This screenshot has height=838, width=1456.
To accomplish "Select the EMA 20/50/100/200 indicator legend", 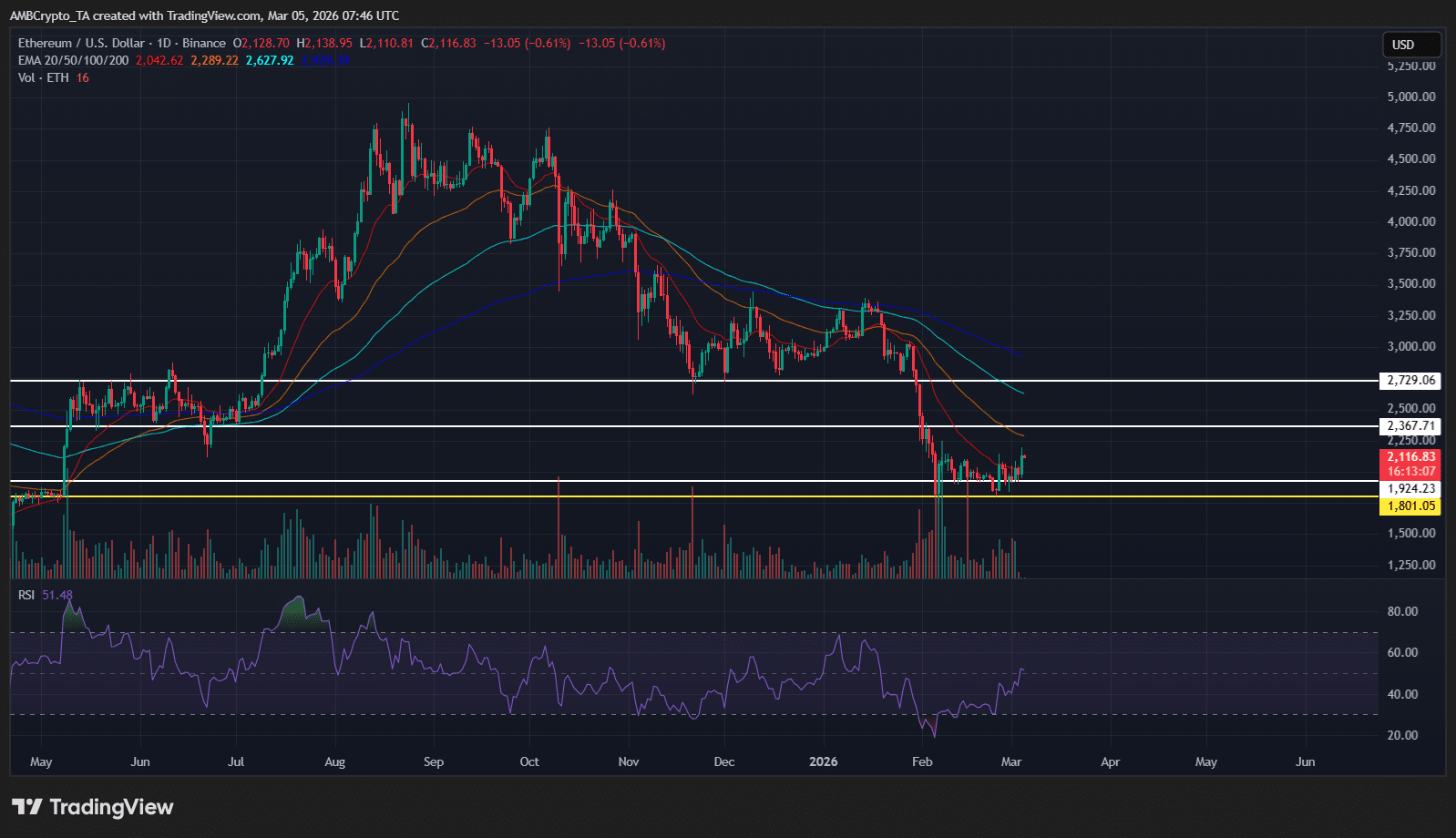I will tap(73, 60).
